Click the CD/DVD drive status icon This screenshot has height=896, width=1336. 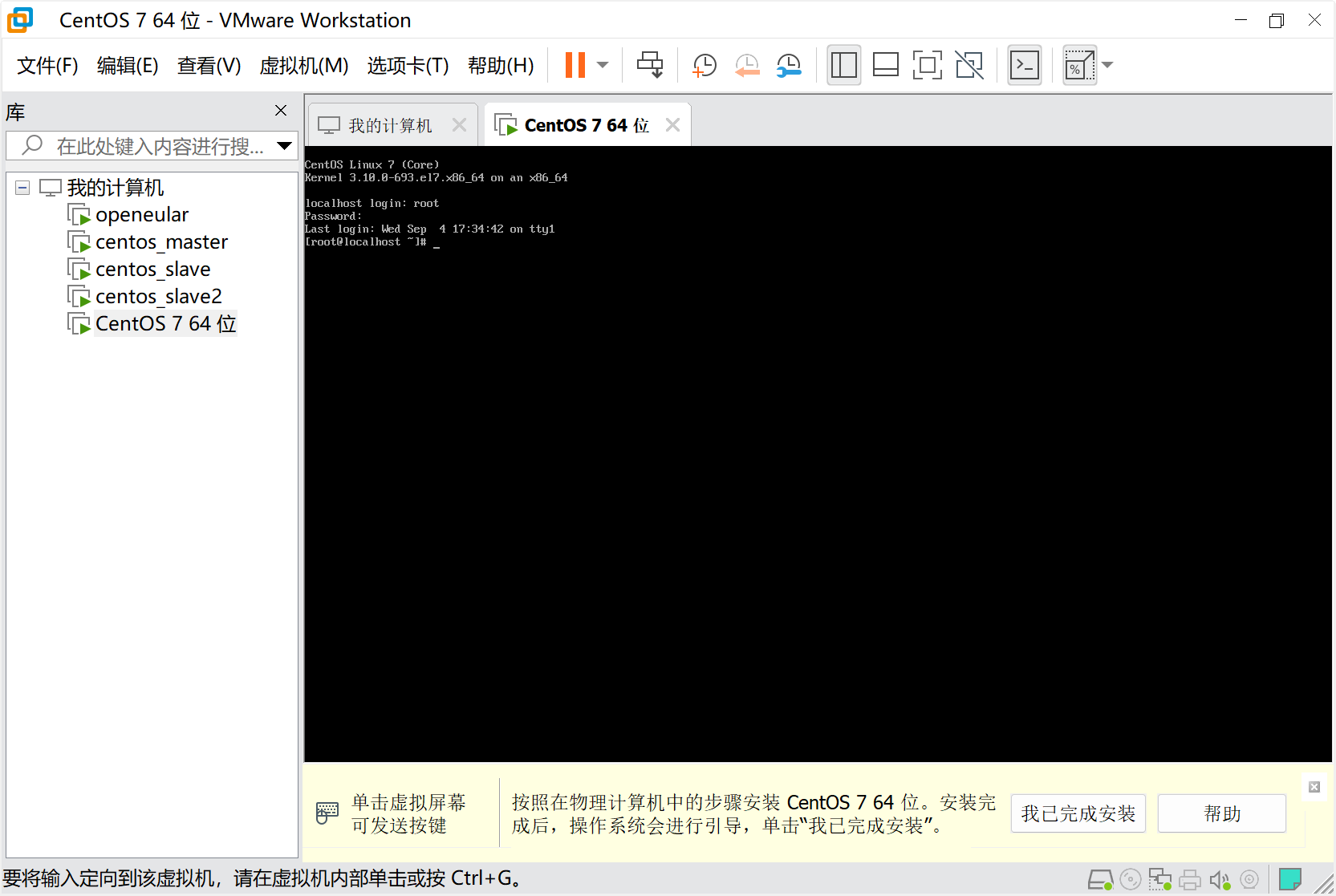tap(1131, 880)
